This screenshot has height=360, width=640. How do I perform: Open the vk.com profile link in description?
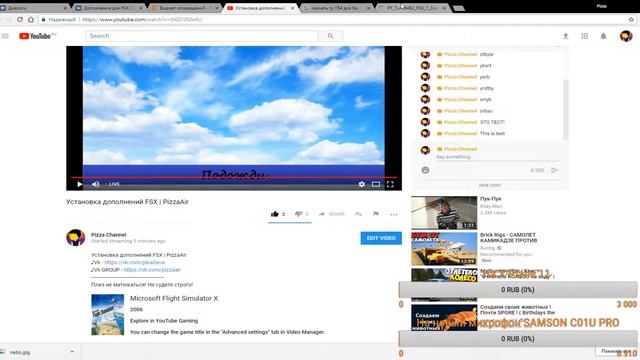click(135, 262)
